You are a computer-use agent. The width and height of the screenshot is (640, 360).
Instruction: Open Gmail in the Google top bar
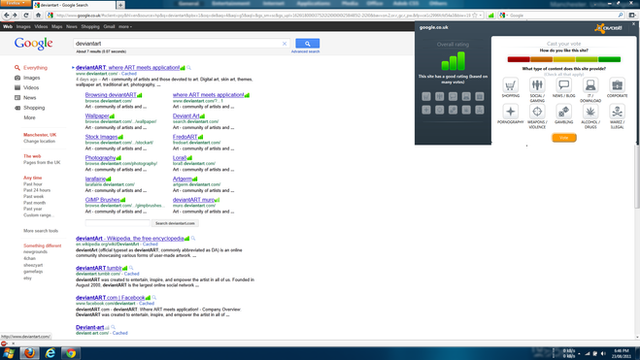(x=109, y=27)
